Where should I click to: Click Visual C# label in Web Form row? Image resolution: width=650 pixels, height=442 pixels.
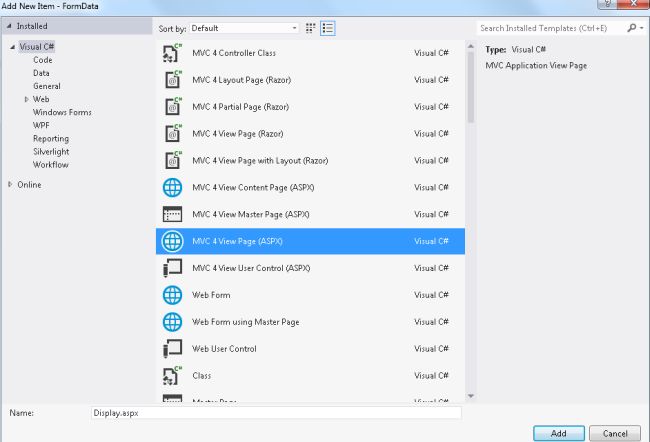[431, 295]
